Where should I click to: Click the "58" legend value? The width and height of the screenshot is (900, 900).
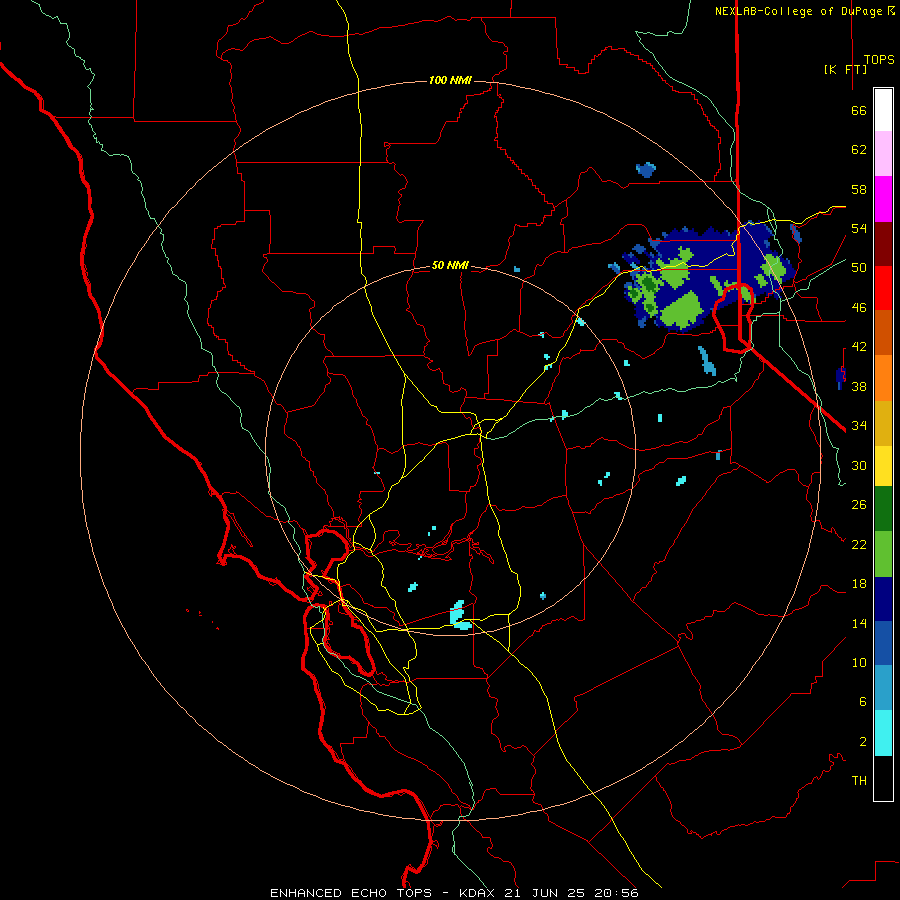pos(859,189)
